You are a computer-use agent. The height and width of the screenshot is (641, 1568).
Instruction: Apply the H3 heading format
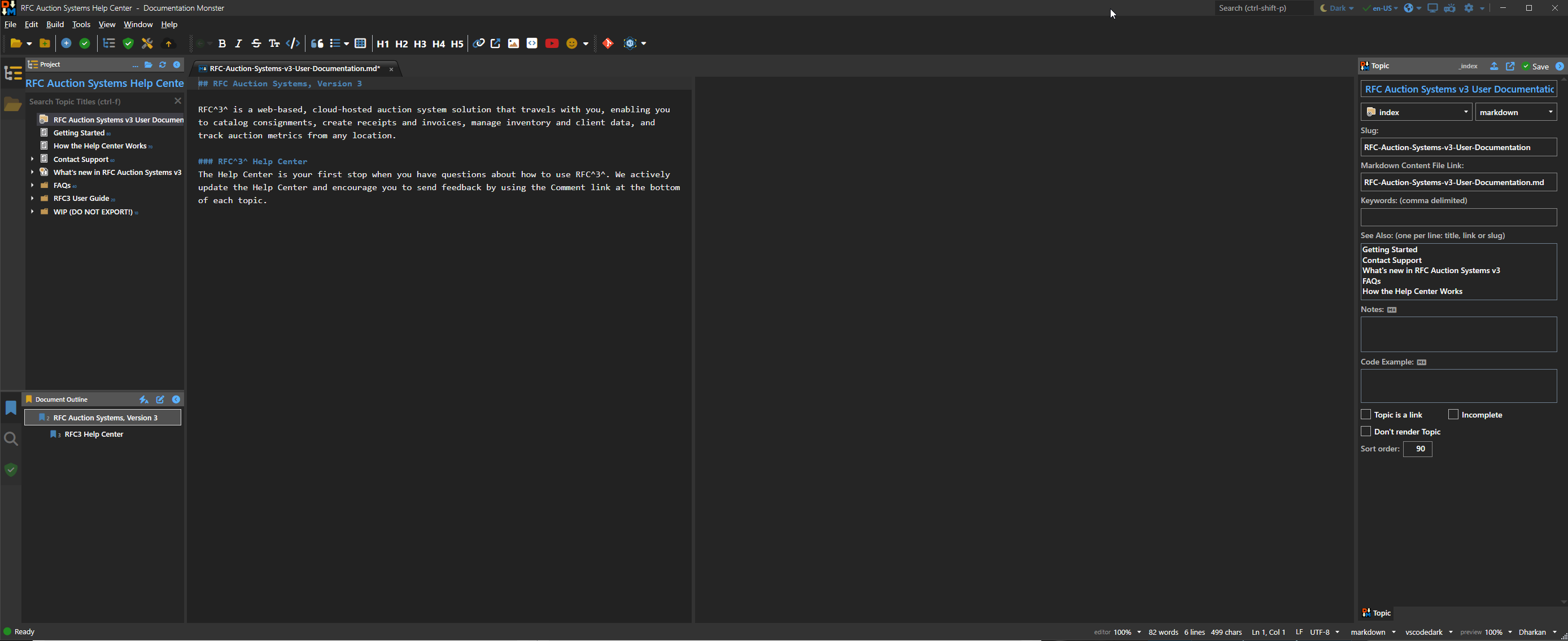click(x=420, y=44)
